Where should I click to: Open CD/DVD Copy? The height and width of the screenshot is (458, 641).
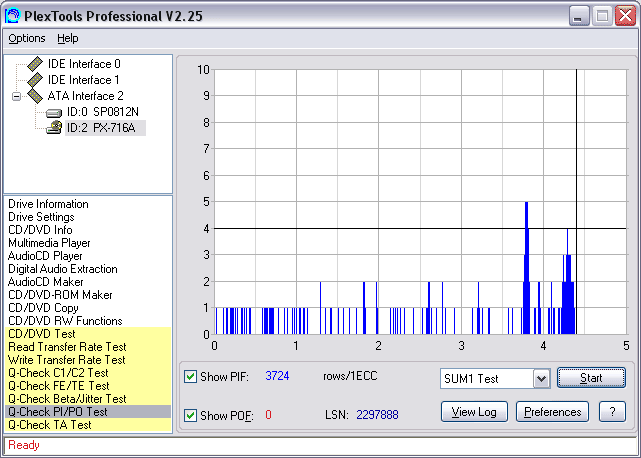(x=43, y=308)
